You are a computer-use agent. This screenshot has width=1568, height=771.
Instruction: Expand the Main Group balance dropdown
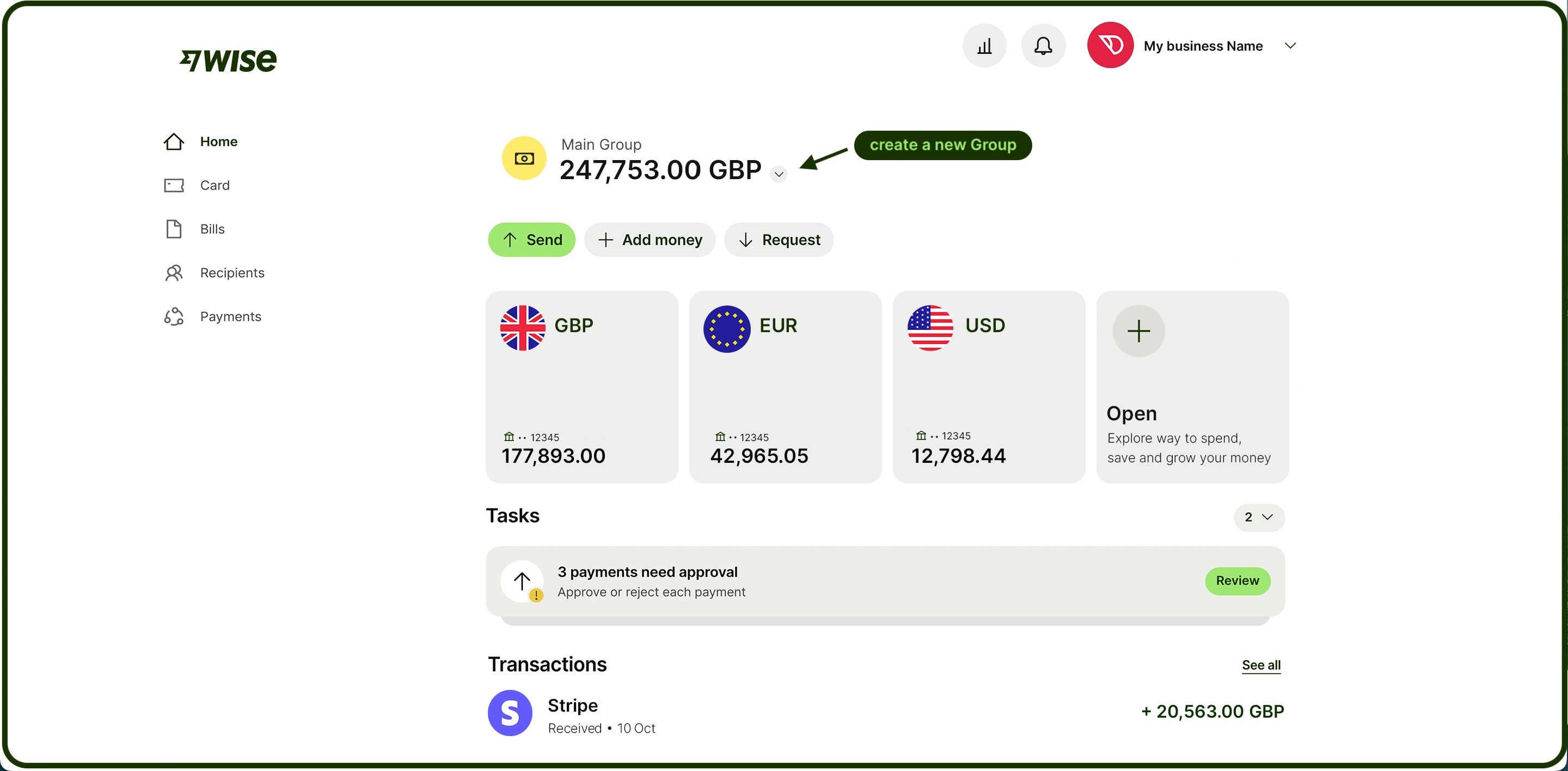[x=779, y=175]
